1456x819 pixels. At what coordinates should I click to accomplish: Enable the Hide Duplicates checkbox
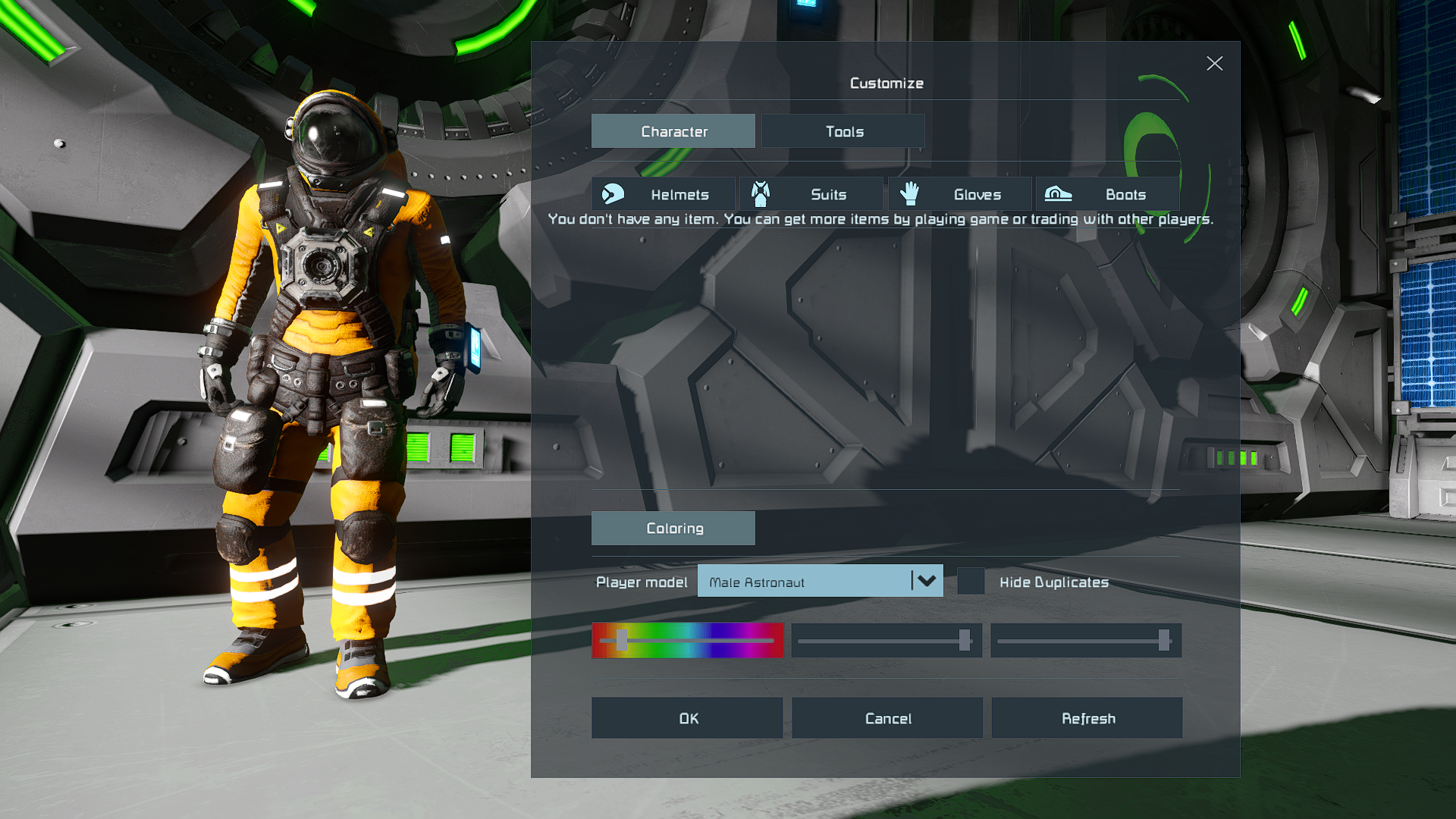971,581
